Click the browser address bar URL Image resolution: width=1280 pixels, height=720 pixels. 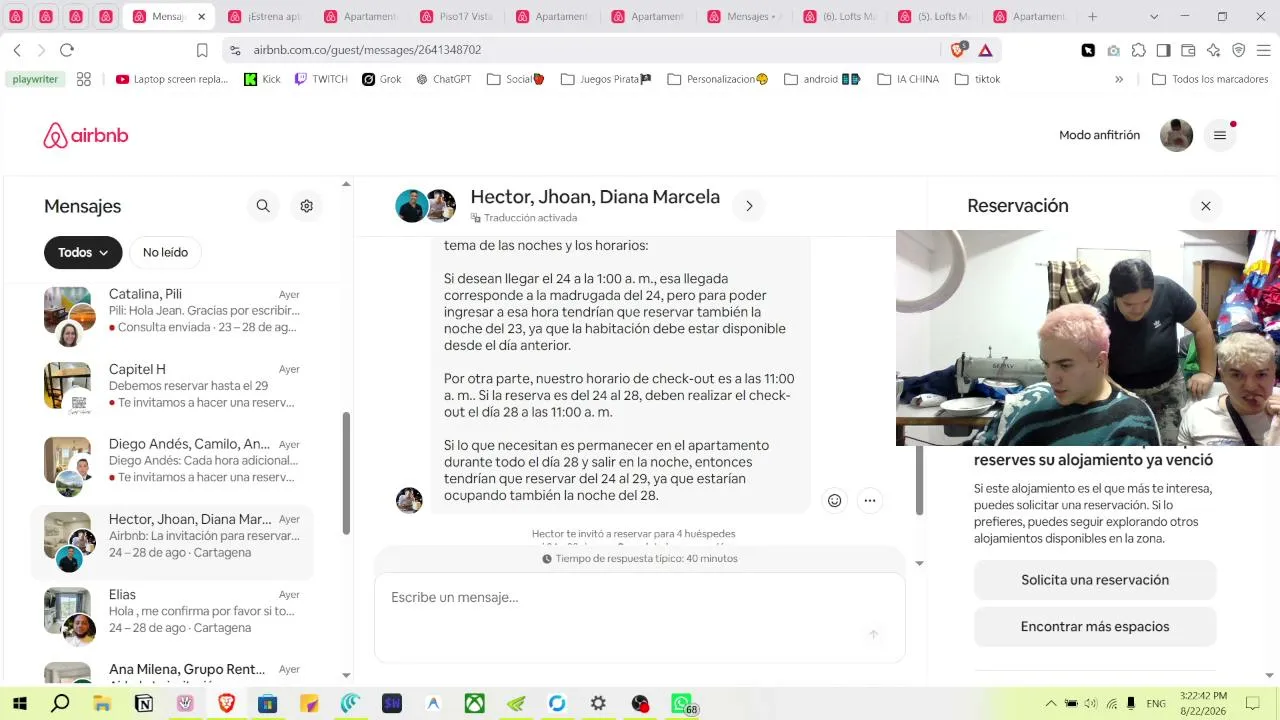pos(367,50)
